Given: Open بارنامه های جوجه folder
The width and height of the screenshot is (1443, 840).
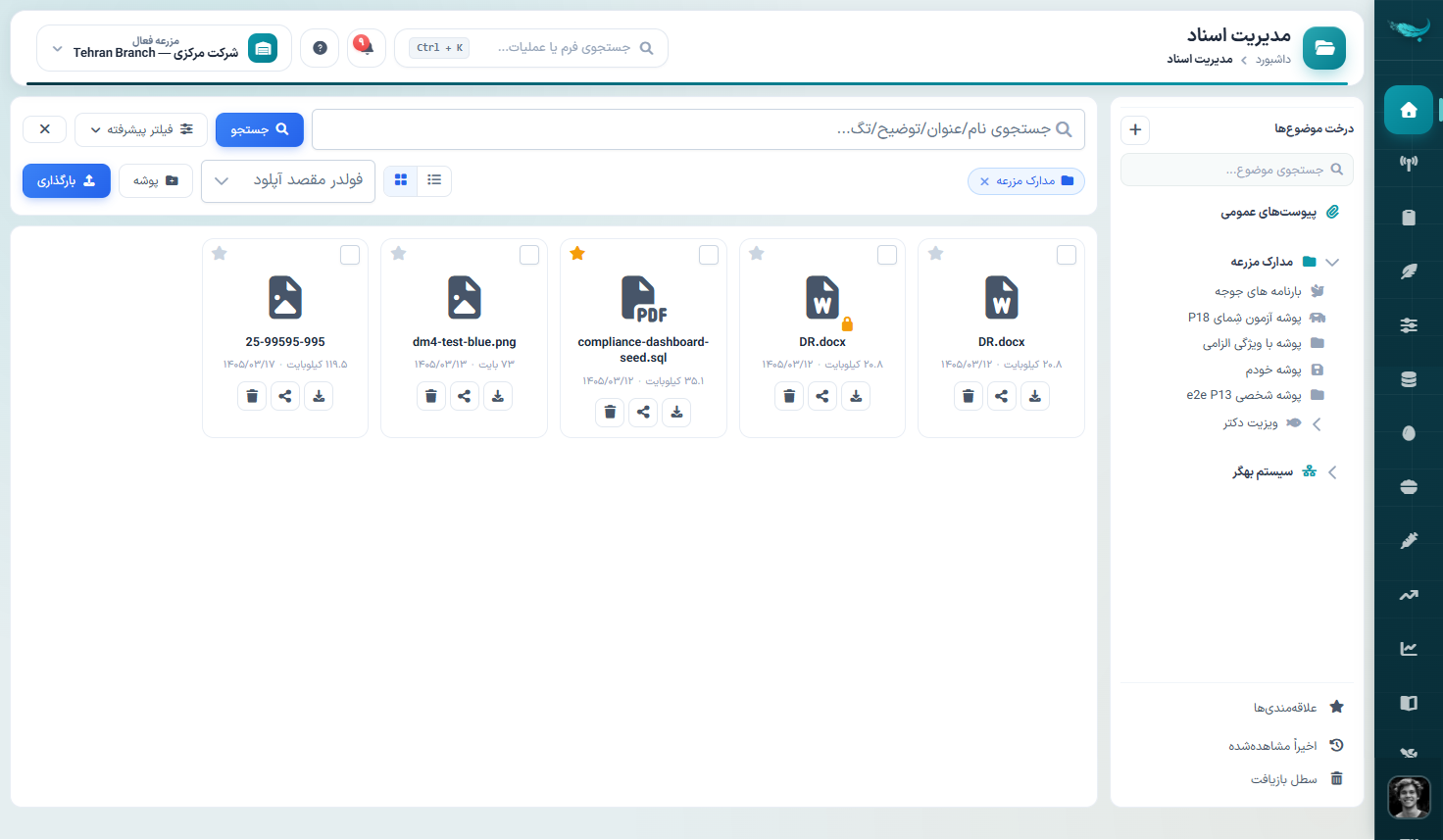Looking at the screenshot, I should click(1258, 291).
